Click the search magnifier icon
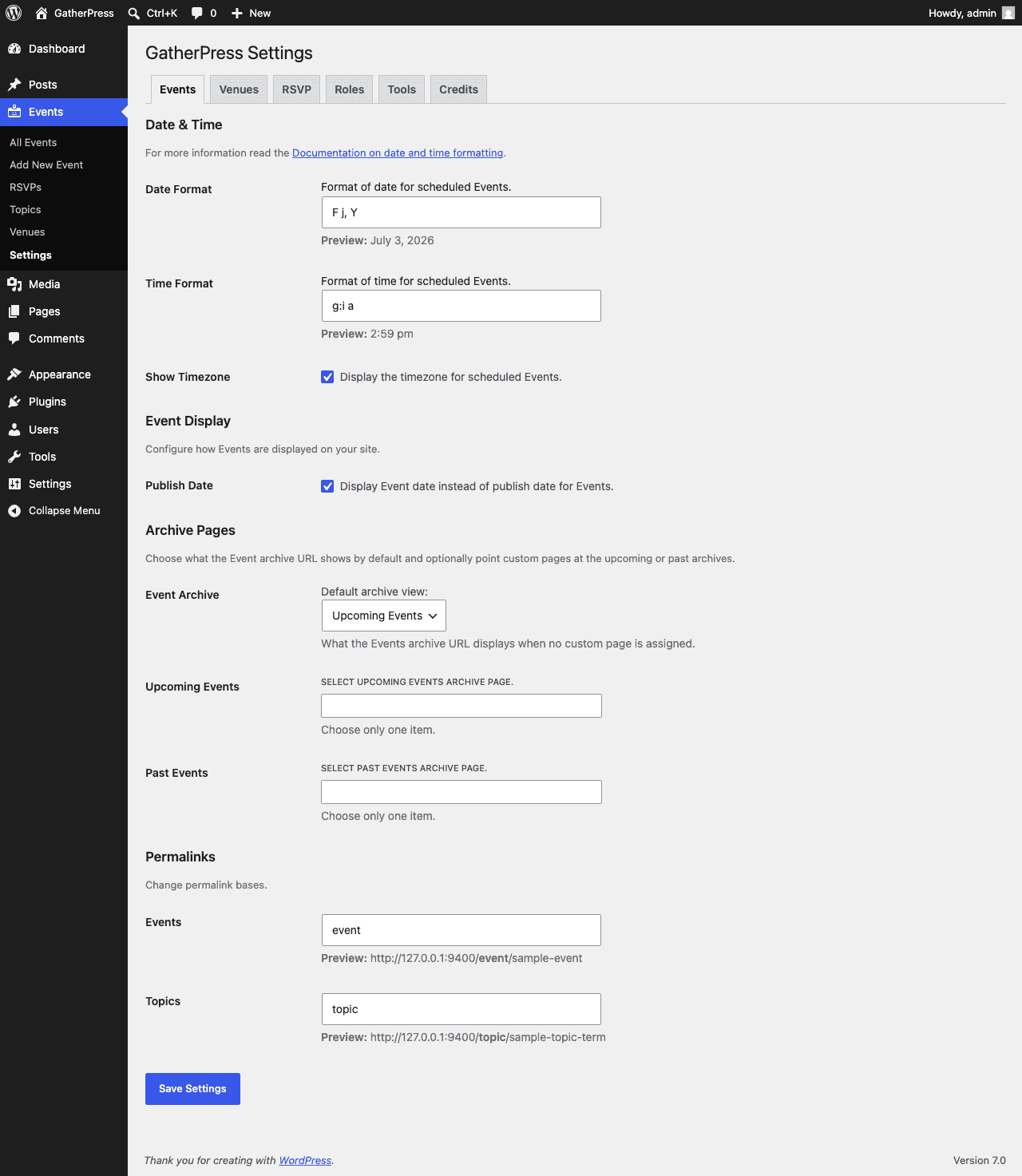The height and width of the screenshot is (1176, 1022). [134, 13]
